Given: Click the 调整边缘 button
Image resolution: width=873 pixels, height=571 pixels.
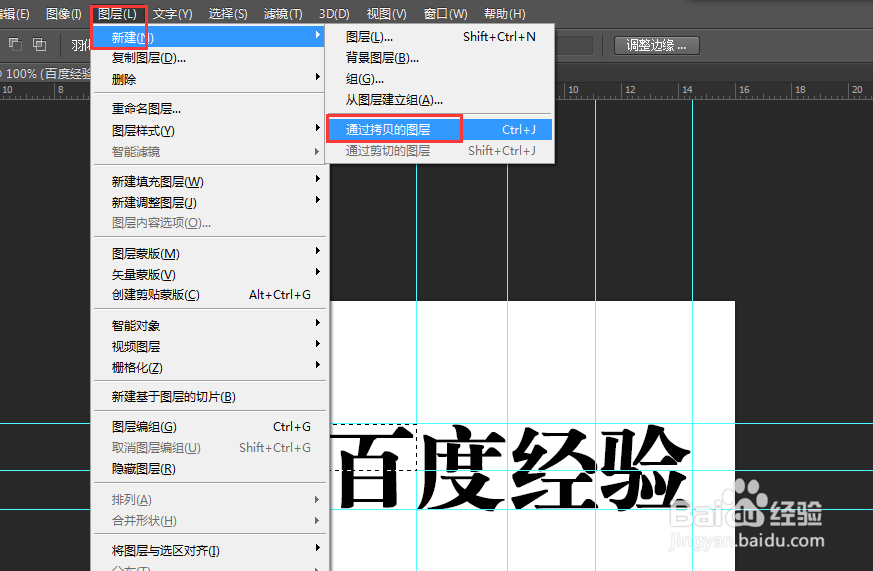Looking at the screenshot, I should pos(656,45).
